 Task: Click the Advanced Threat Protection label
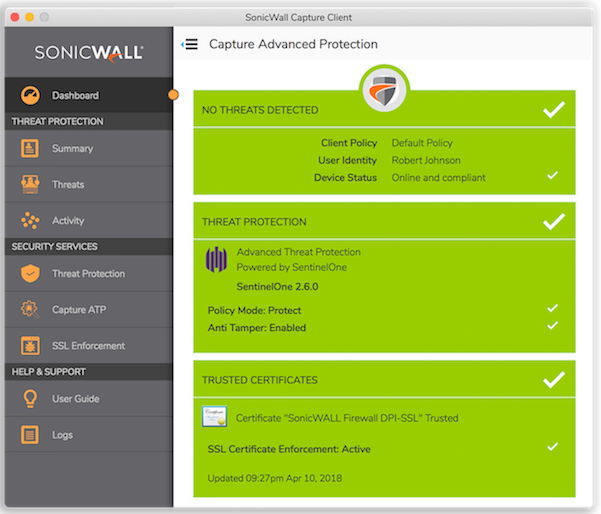click(x=299, y=252)
